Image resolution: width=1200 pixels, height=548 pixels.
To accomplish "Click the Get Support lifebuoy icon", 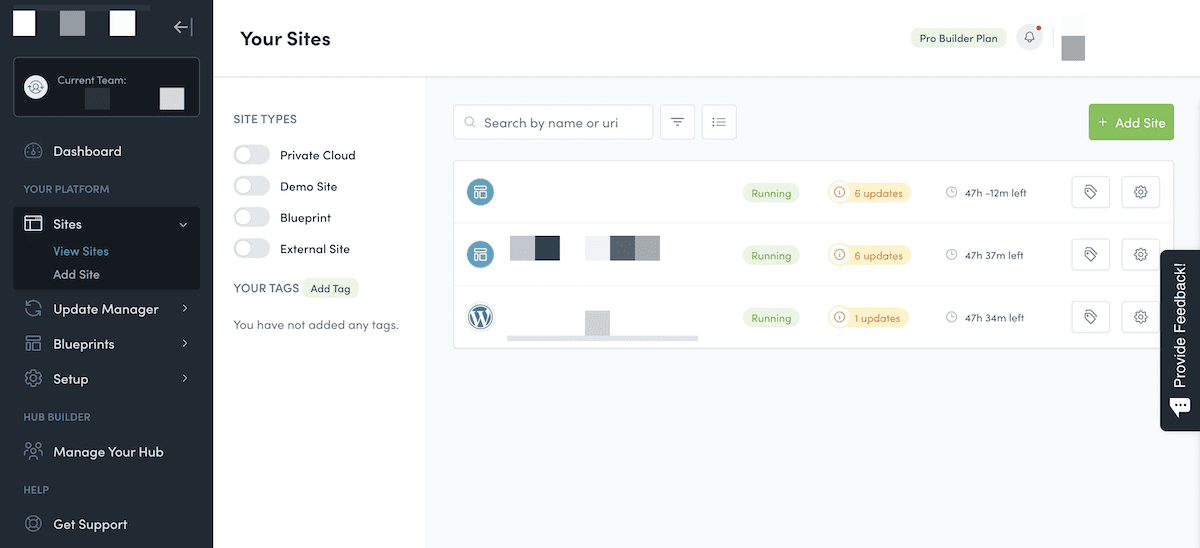I will [34, 524].
